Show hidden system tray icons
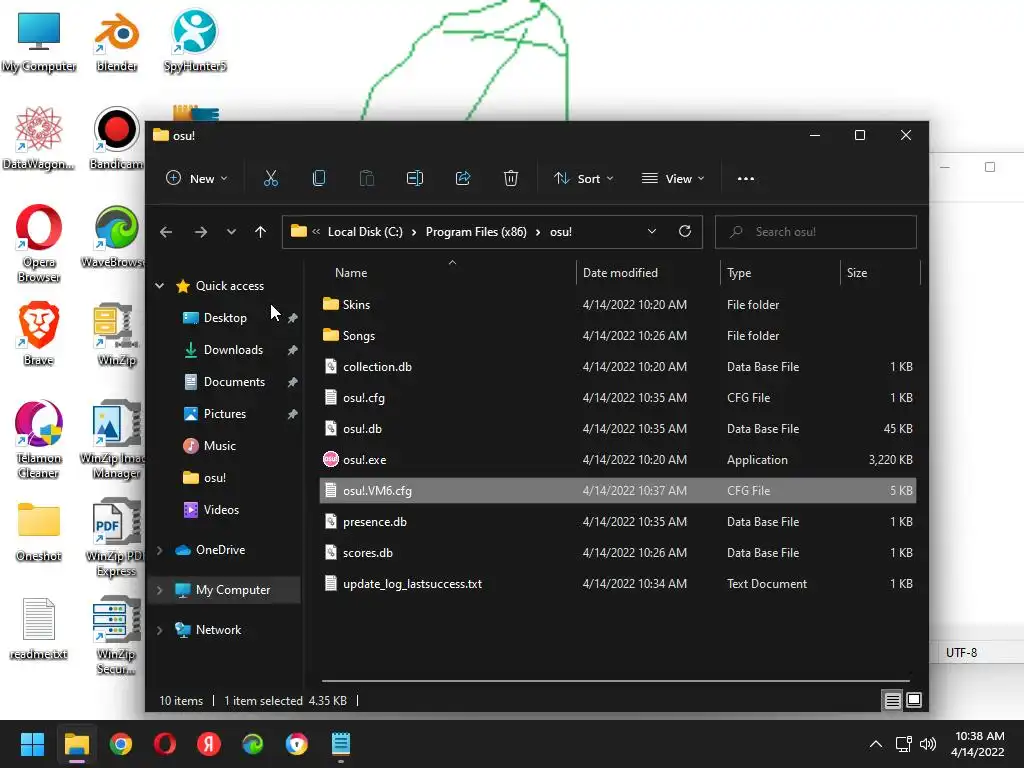1024x768 pixels. tap(876, 744)
